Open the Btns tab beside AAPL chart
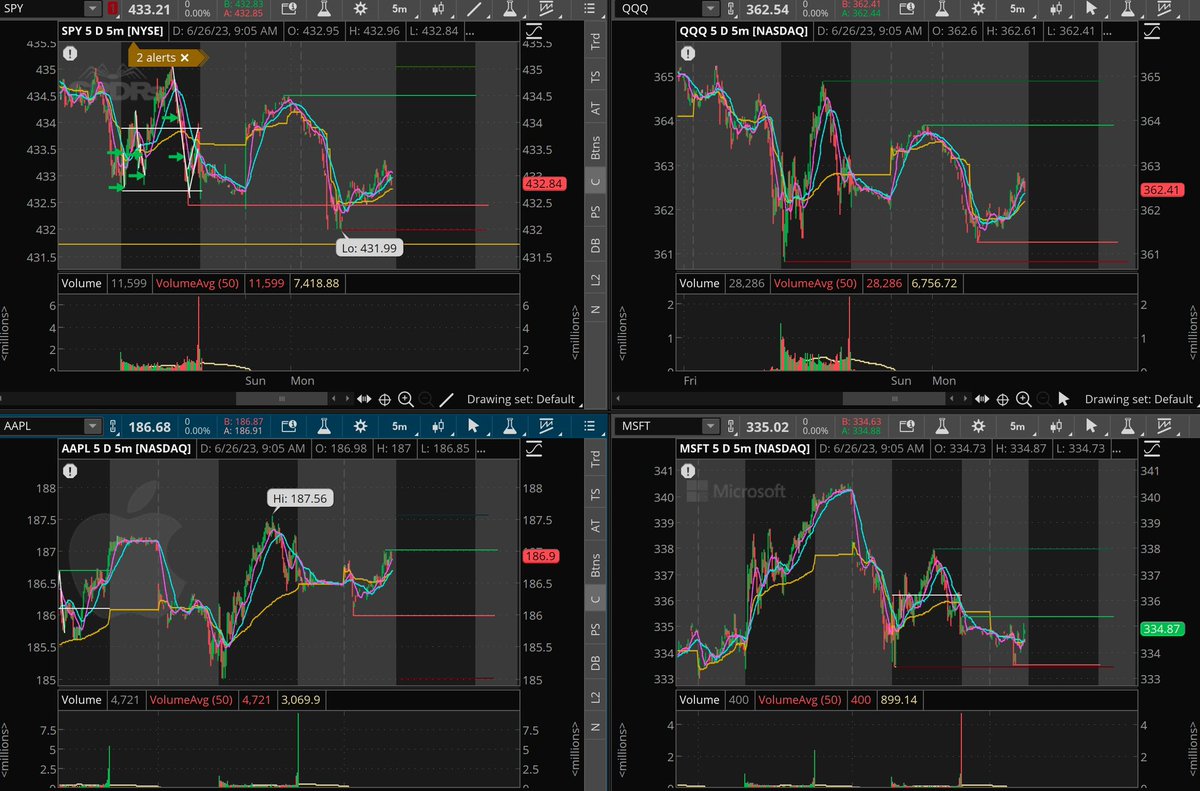 [x=596, y=563]
